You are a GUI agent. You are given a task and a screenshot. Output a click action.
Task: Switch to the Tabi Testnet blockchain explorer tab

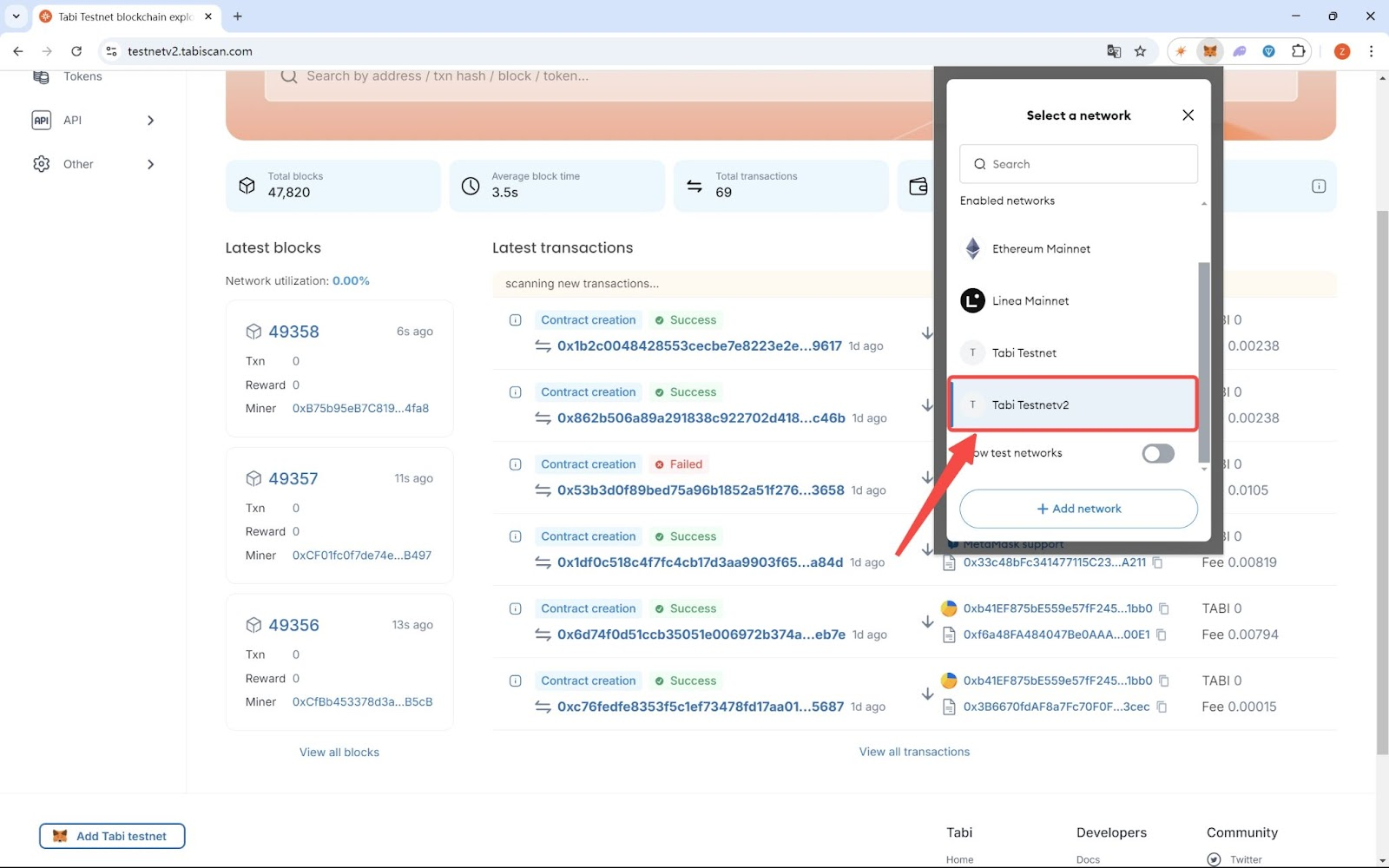127,16
